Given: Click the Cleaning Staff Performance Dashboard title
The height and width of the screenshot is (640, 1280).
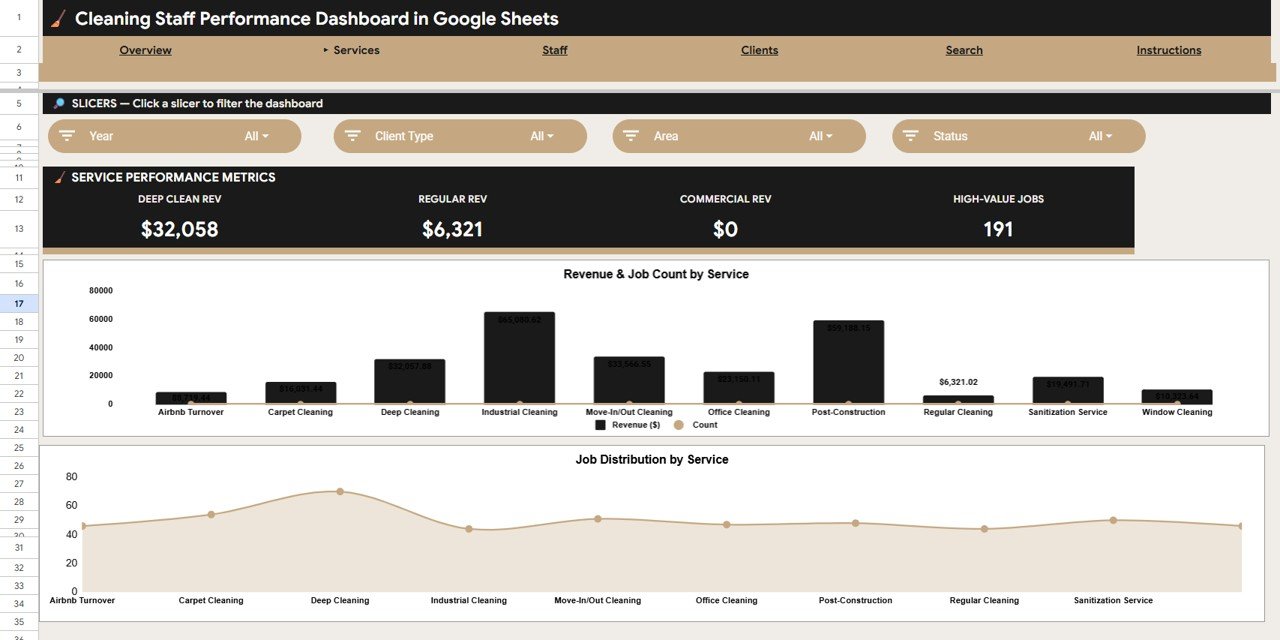Looking at the screenshot, I should (317, 19).
